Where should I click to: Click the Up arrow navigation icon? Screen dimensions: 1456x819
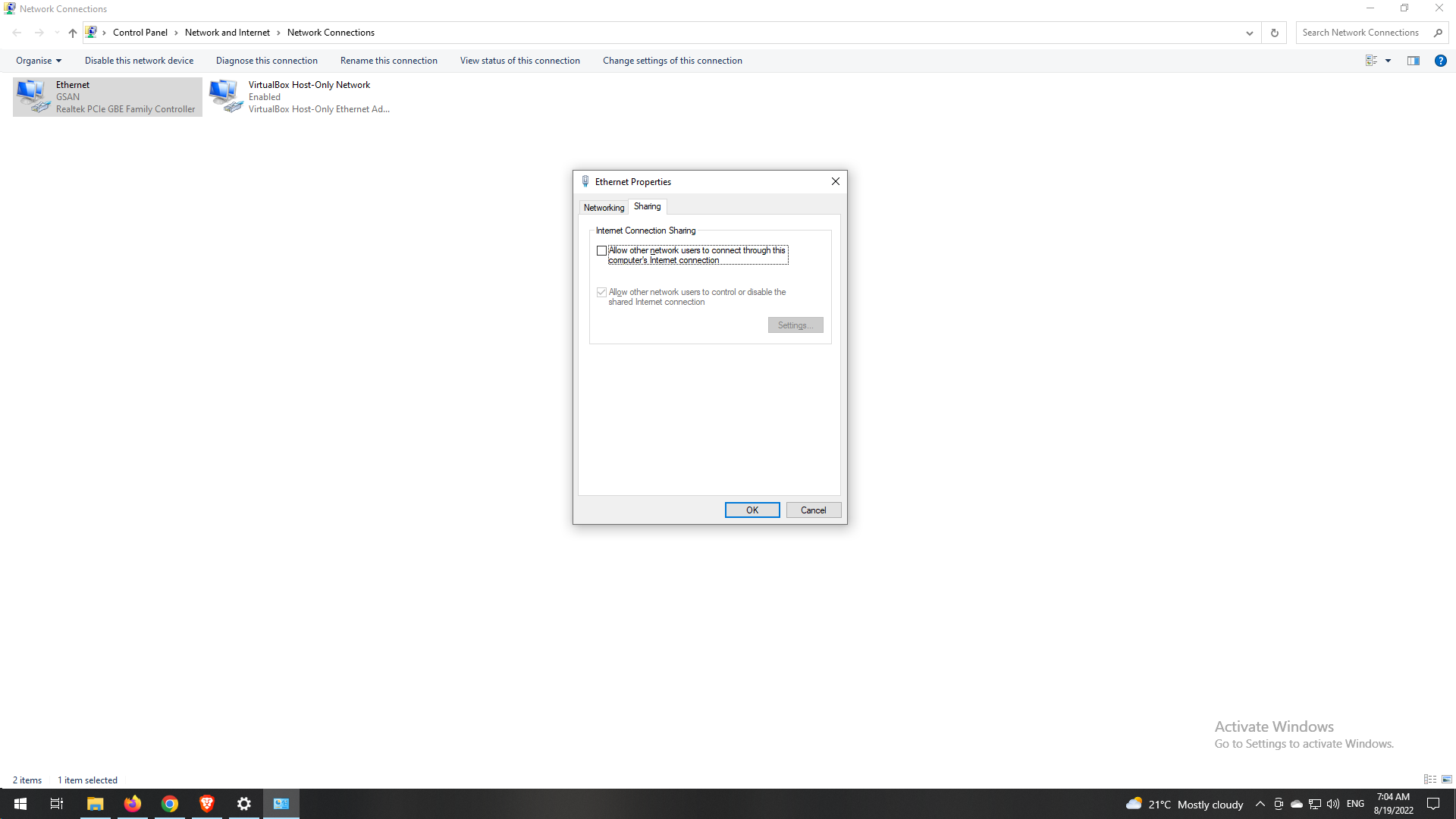[x=73, y=33]
